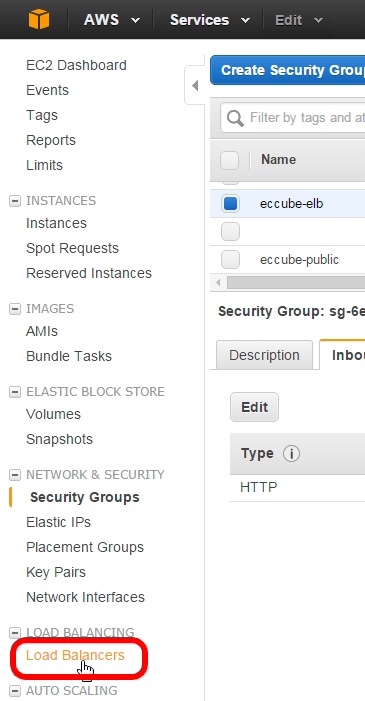The image size is (365, 701).
Task: Collapse the INSTANCES section
Action: pos(15,201)
